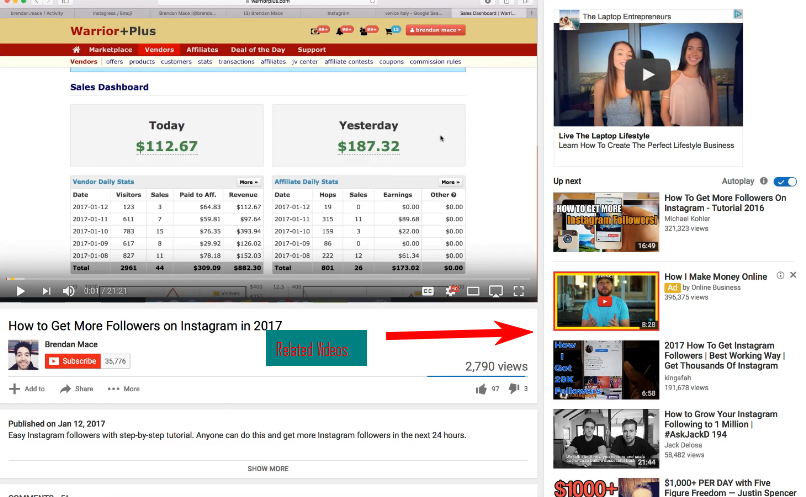Open Autoplay info icon
The height and width of the screenshot is (497, 806).
pos(764,181)
